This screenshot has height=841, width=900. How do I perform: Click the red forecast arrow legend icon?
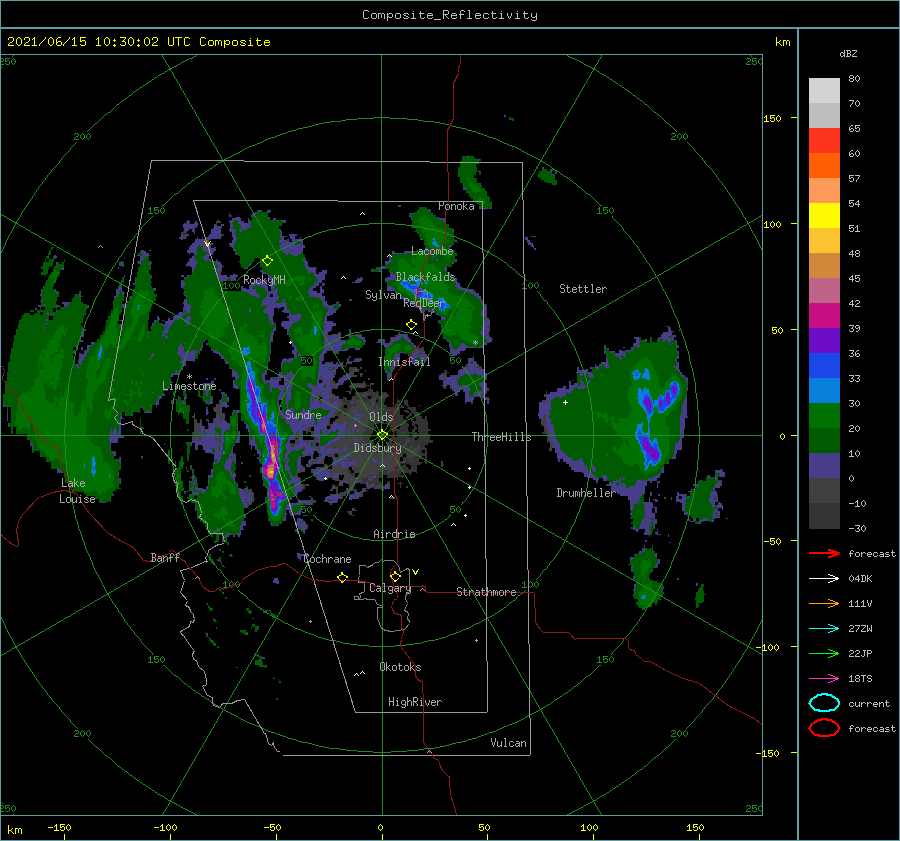(x=824, y=553)
